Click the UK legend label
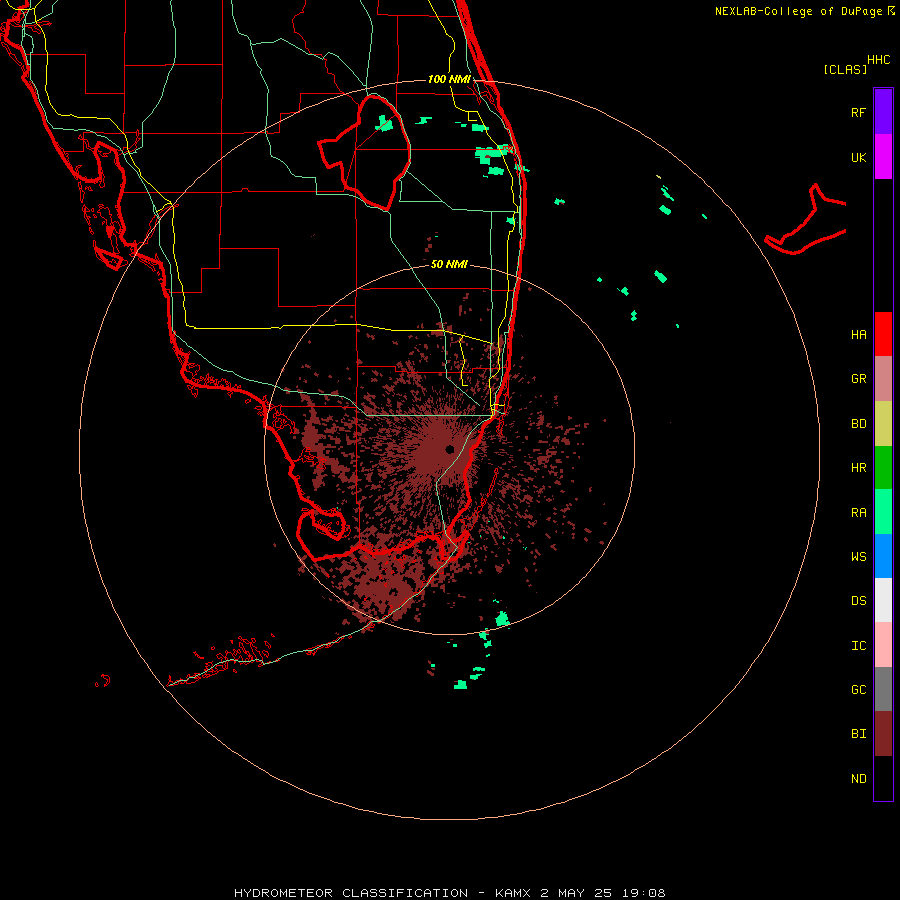The height and width of the screenshot is (900, 900). [x=858, y=157]
